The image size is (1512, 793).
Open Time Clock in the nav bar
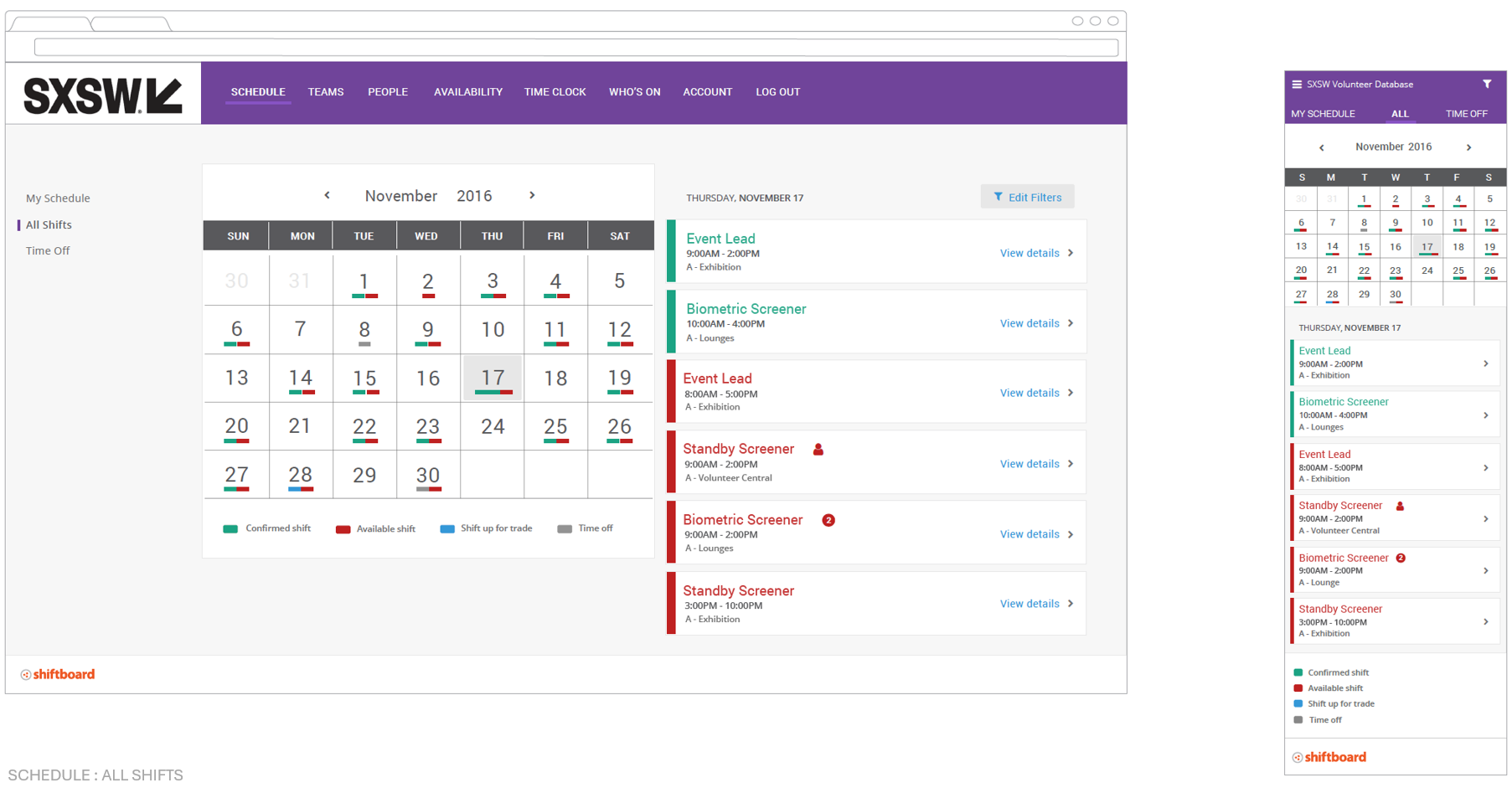pos(555,92)
